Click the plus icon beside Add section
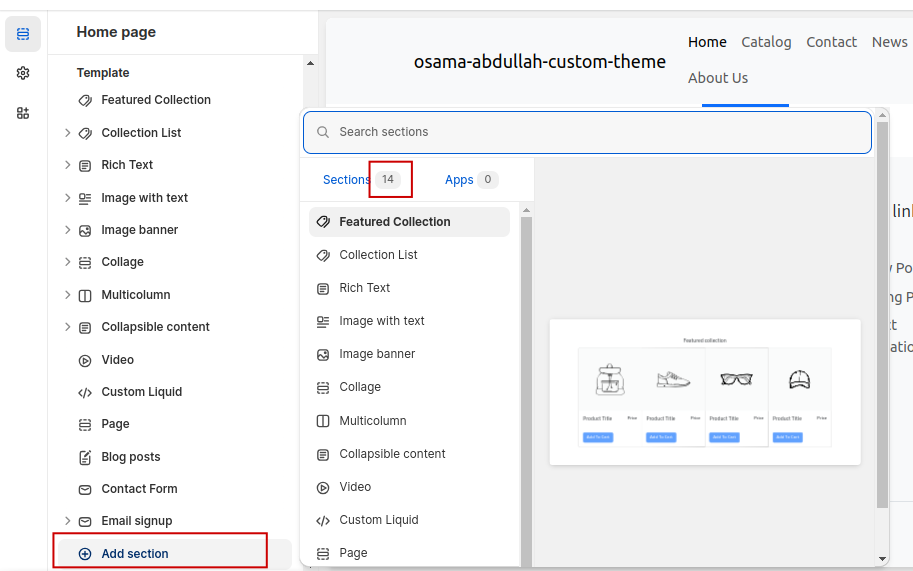The height and width of the screenshot is (571, 913). tap(85, 554)
